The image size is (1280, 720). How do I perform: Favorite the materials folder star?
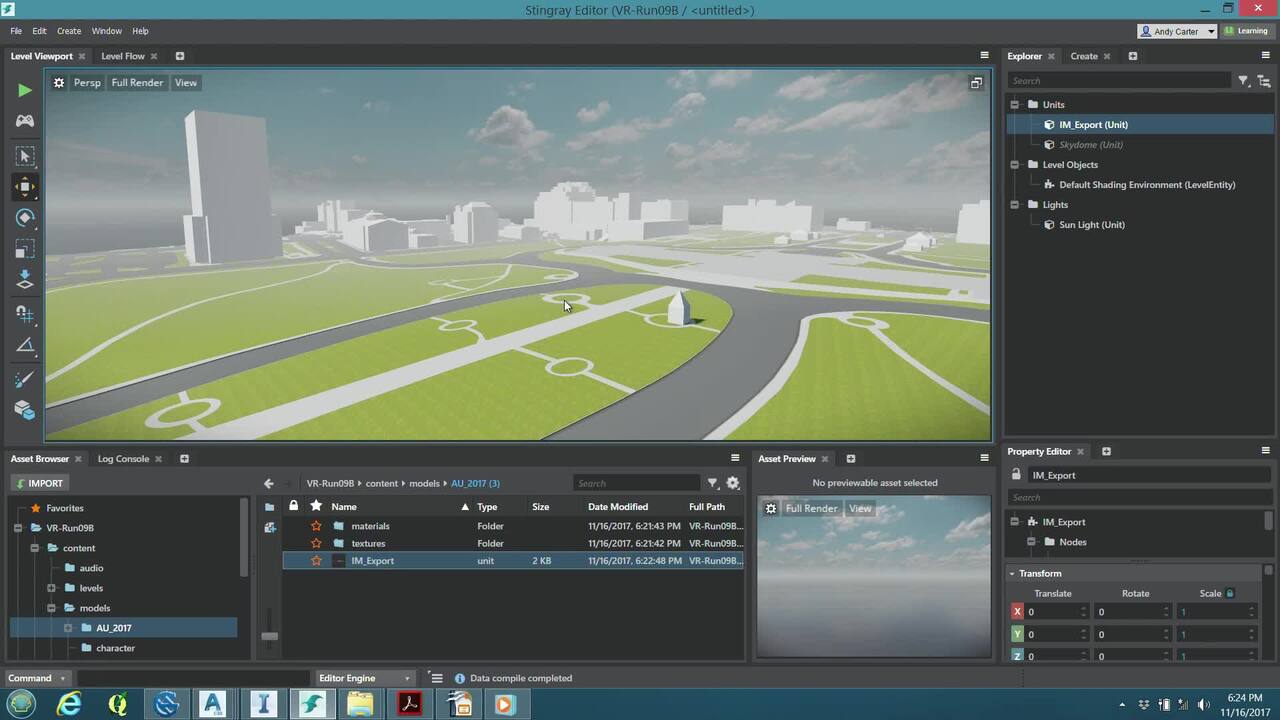(316, 526)
